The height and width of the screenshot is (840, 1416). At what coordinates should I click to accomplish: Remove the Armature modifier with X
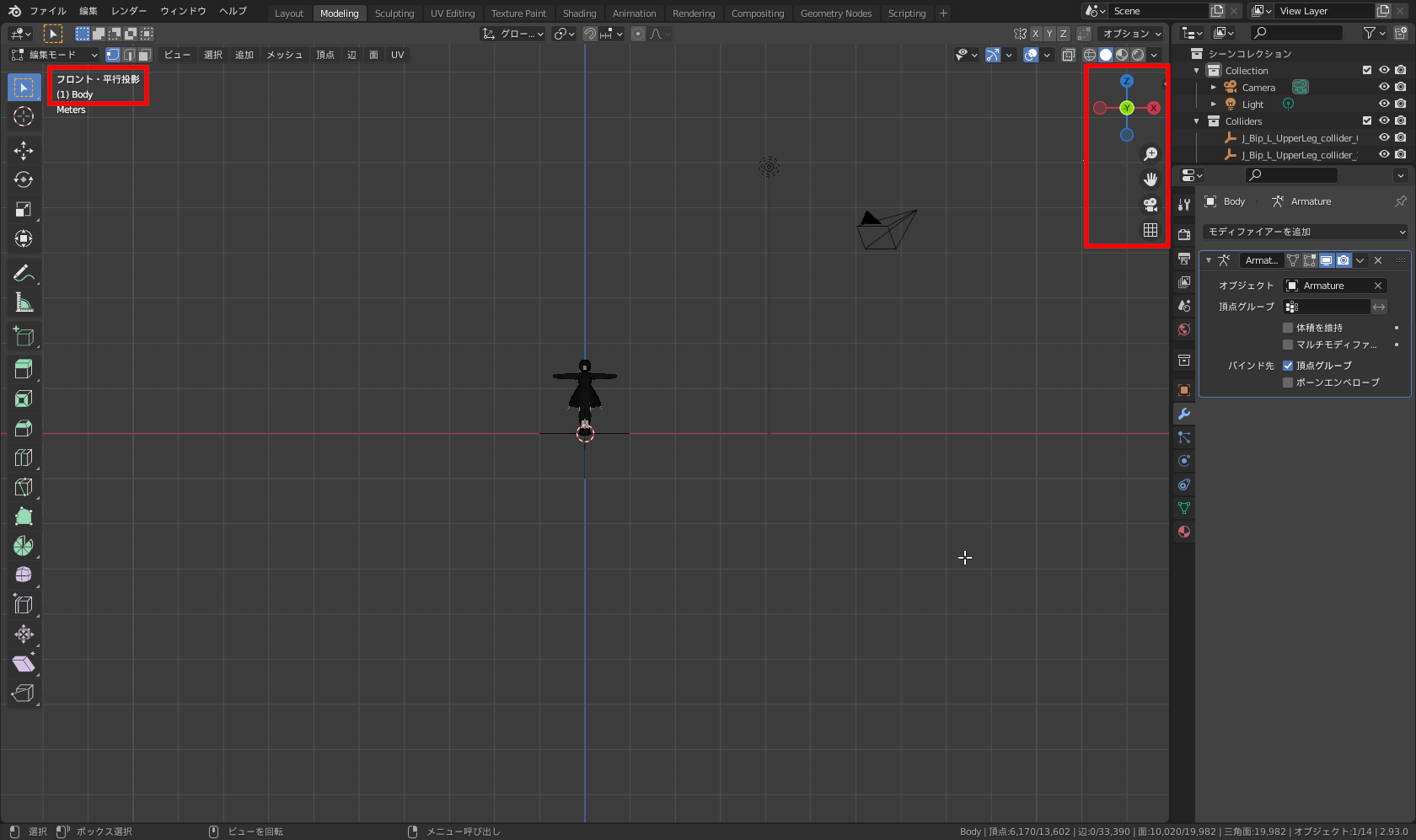1378,260
